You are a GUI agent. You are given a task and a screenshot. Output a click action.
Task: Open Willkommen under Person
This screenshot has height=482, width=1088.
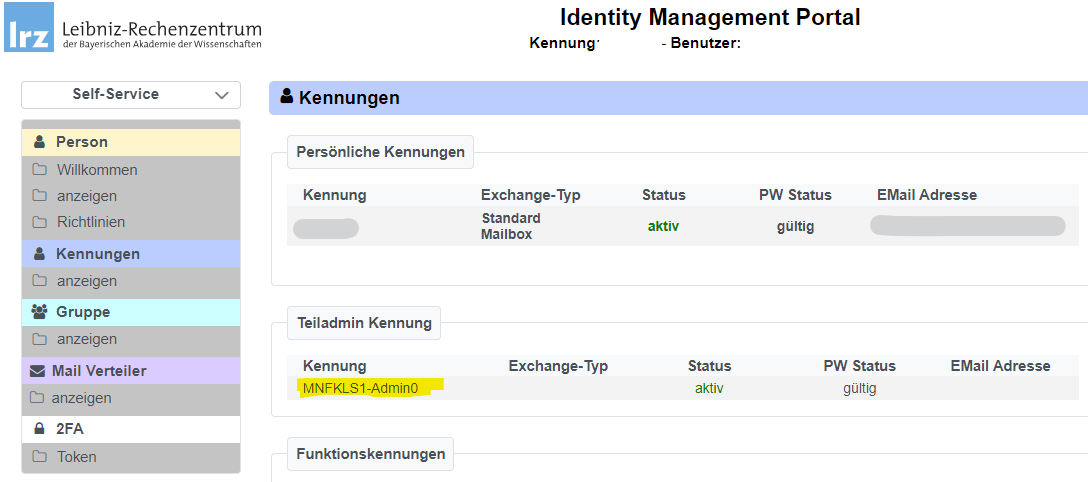97,170
